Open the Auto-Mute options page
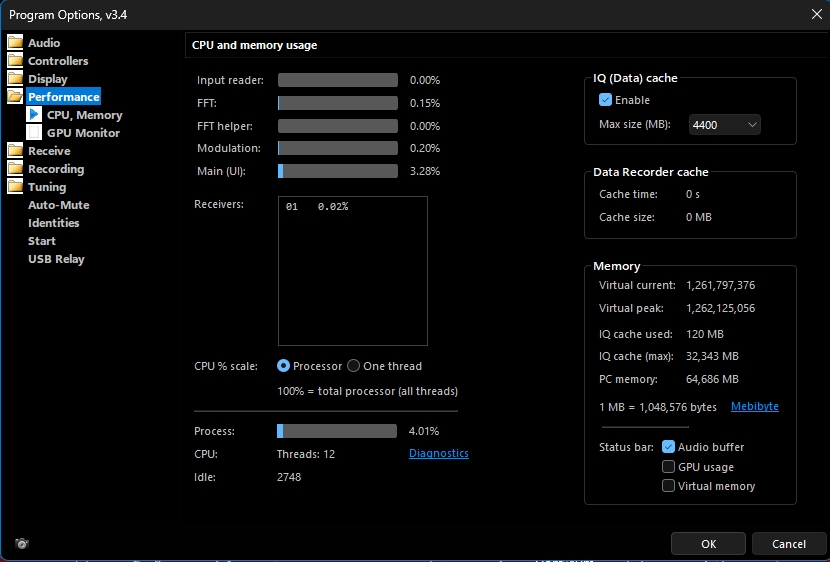This screenshot has height=562, width=830. pyautogui.click(x=58, y=205)
